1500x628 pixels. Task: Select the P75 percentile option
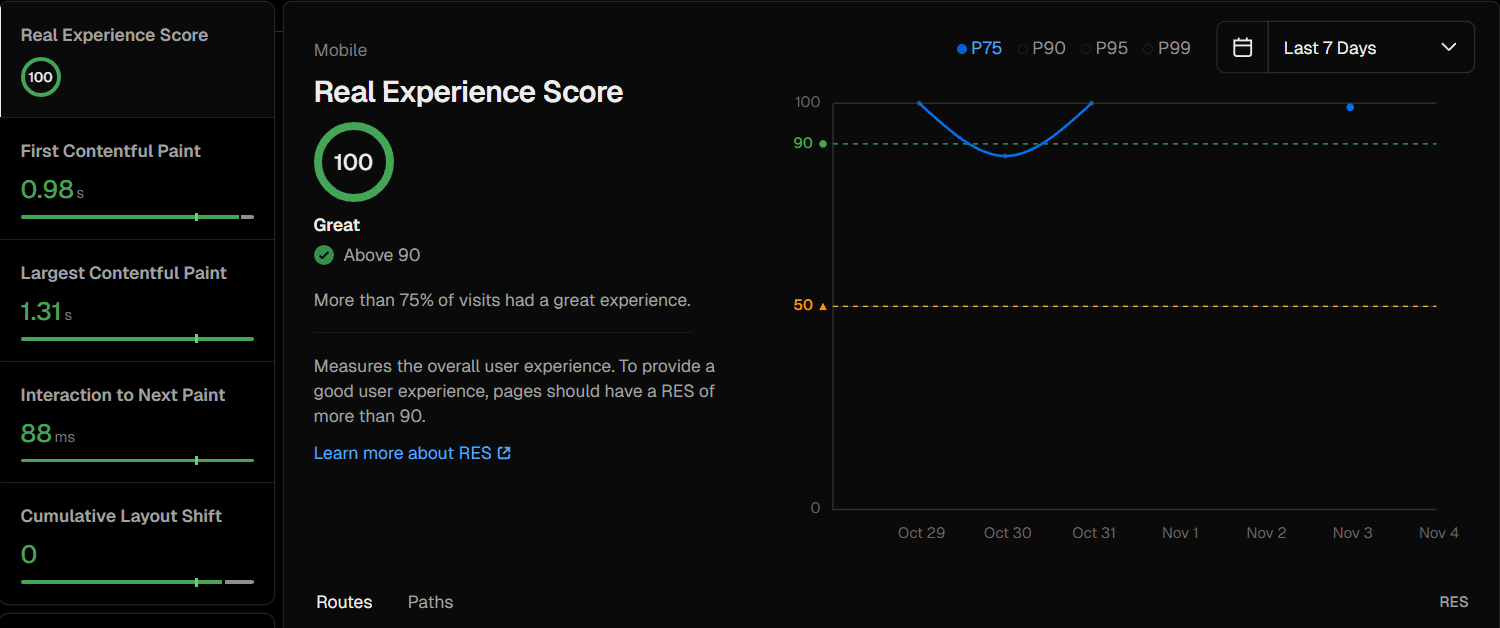coord(979,48)
